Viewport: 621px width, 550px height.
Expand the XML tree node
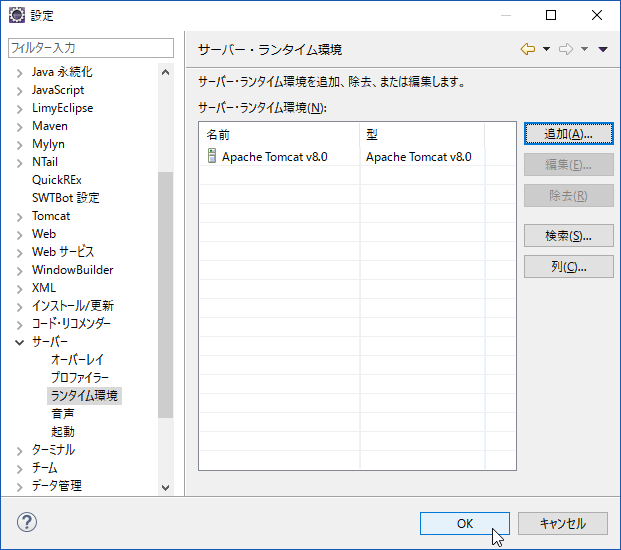point(19,289)
